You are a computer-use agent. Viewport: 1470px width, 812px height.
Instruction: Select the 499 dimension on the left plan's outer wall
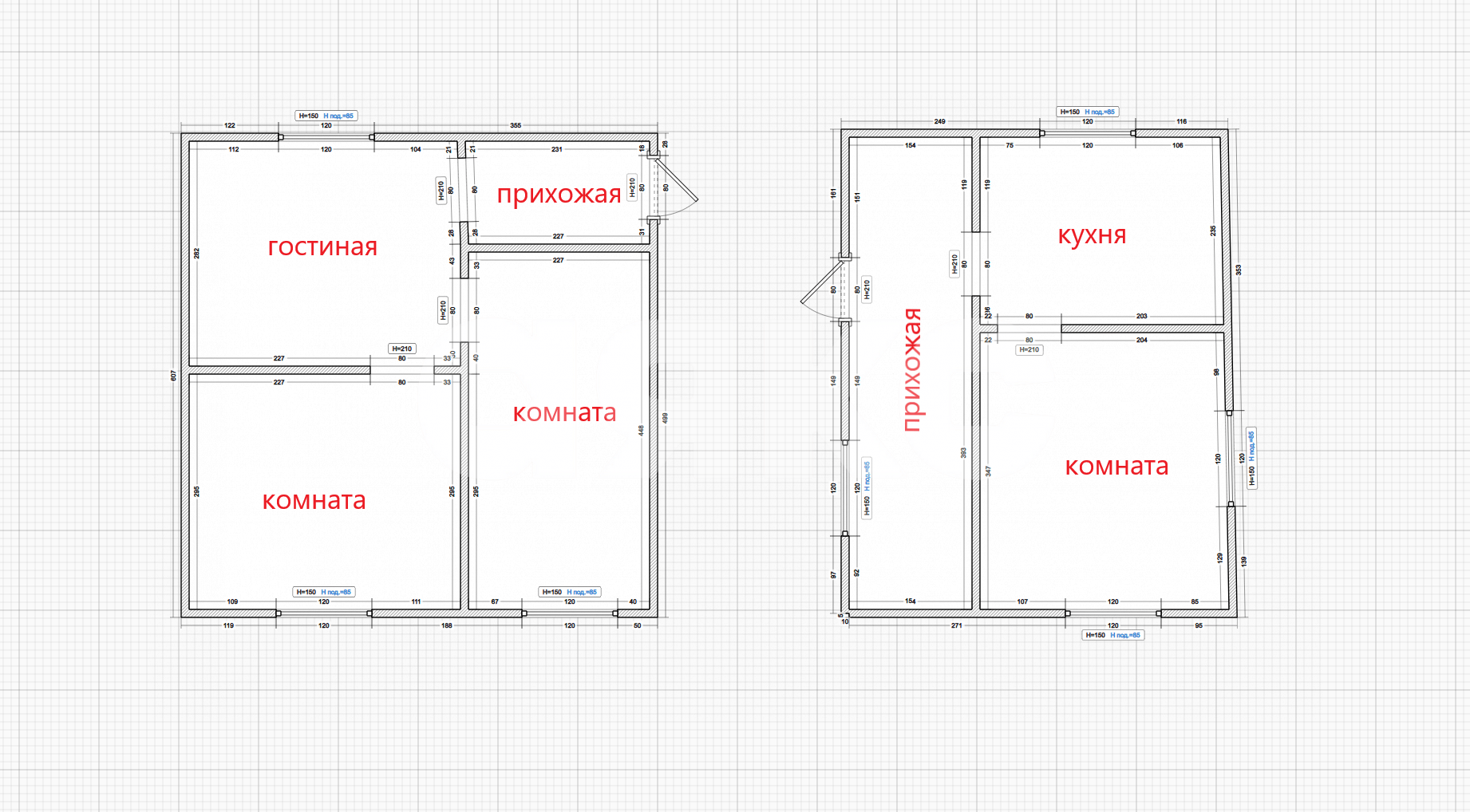pyautogui.click(x=665, y=417)
